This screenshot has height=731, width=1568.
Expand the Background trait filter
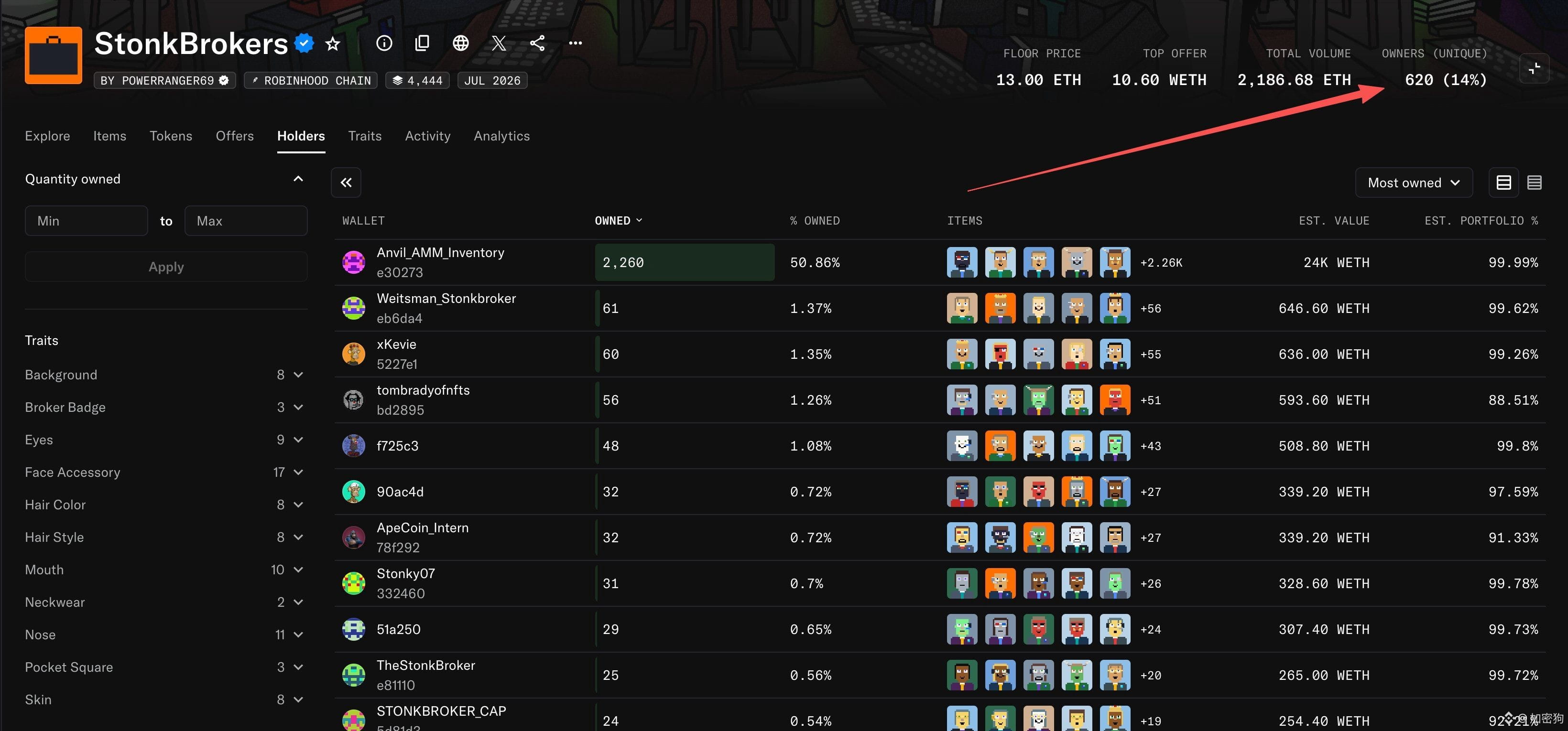tap(298, 375)
